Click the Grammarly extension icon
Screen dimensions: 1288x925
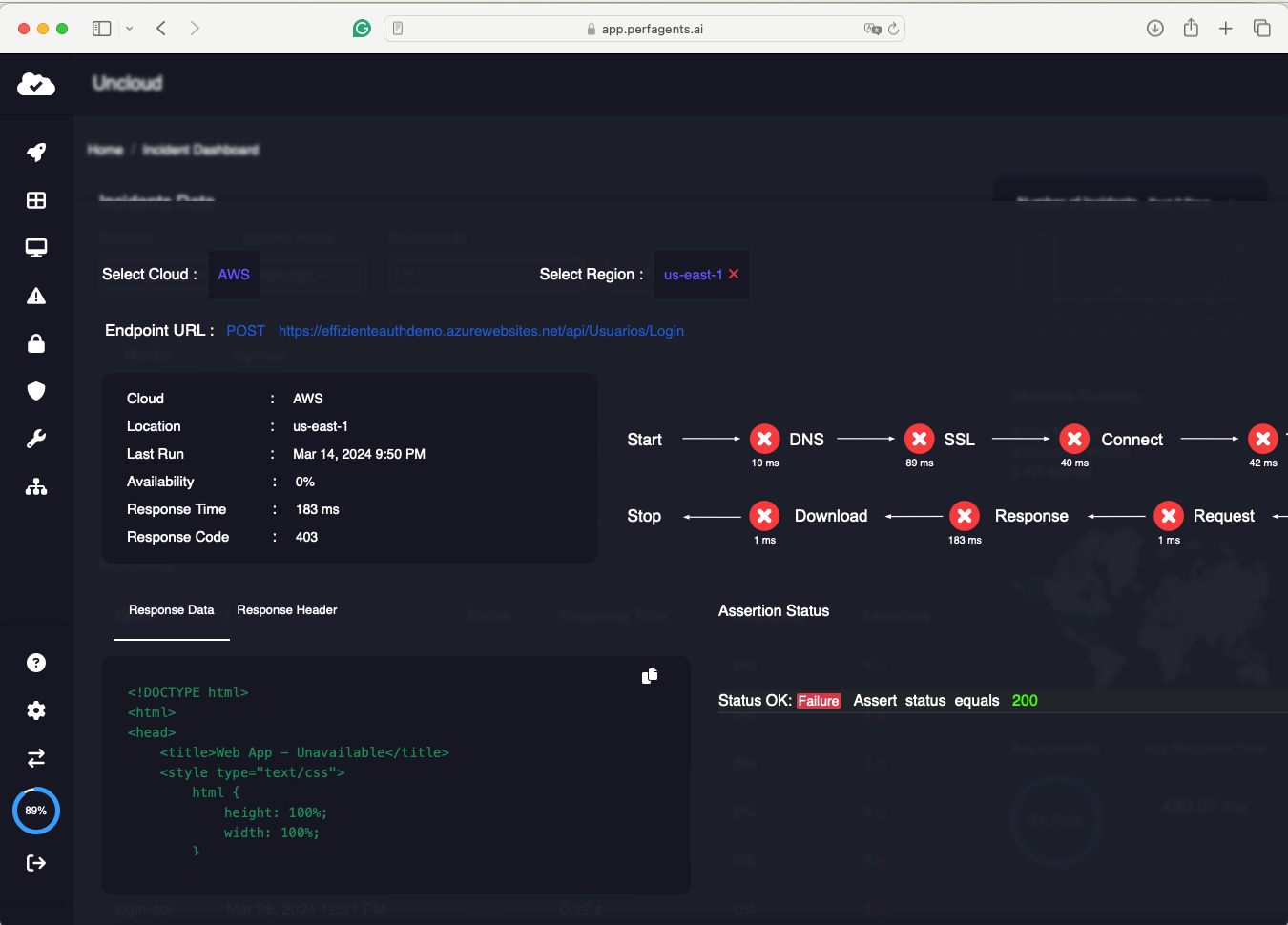(x=362, y=29)
